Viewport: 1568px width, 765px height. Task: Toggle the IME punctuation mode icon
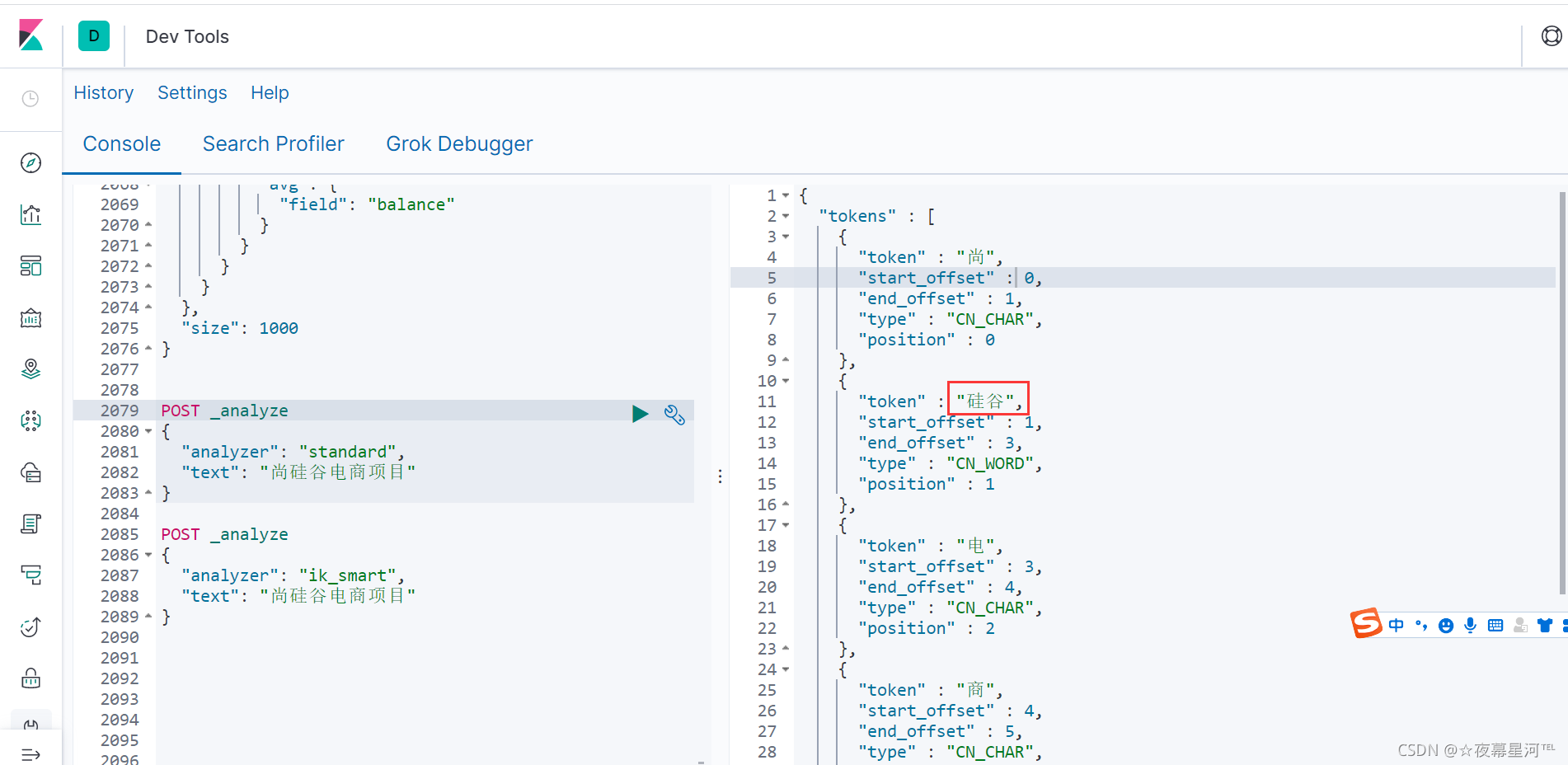(x=1421, y=626)
